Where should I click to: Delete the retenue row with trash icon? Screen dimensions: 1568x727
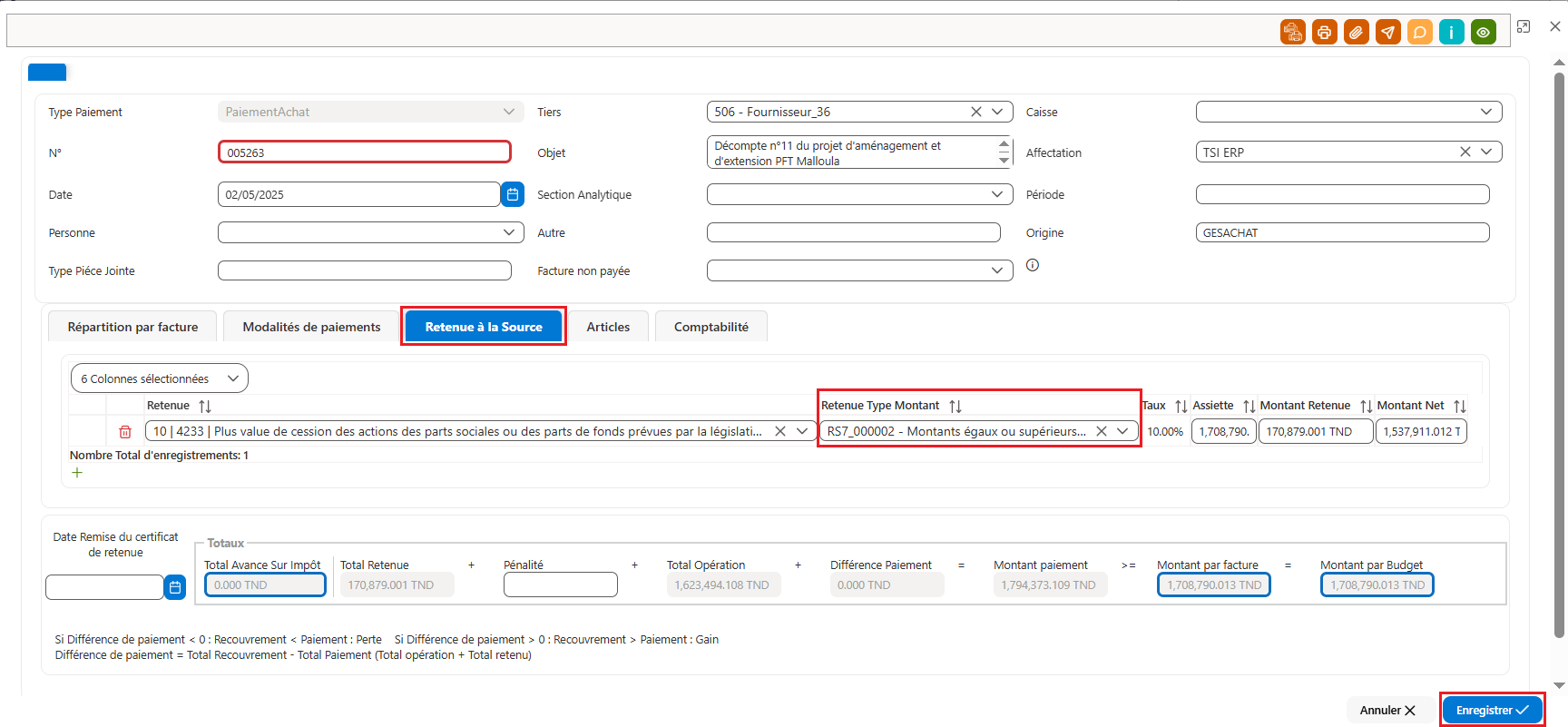[x=125, y=432]
